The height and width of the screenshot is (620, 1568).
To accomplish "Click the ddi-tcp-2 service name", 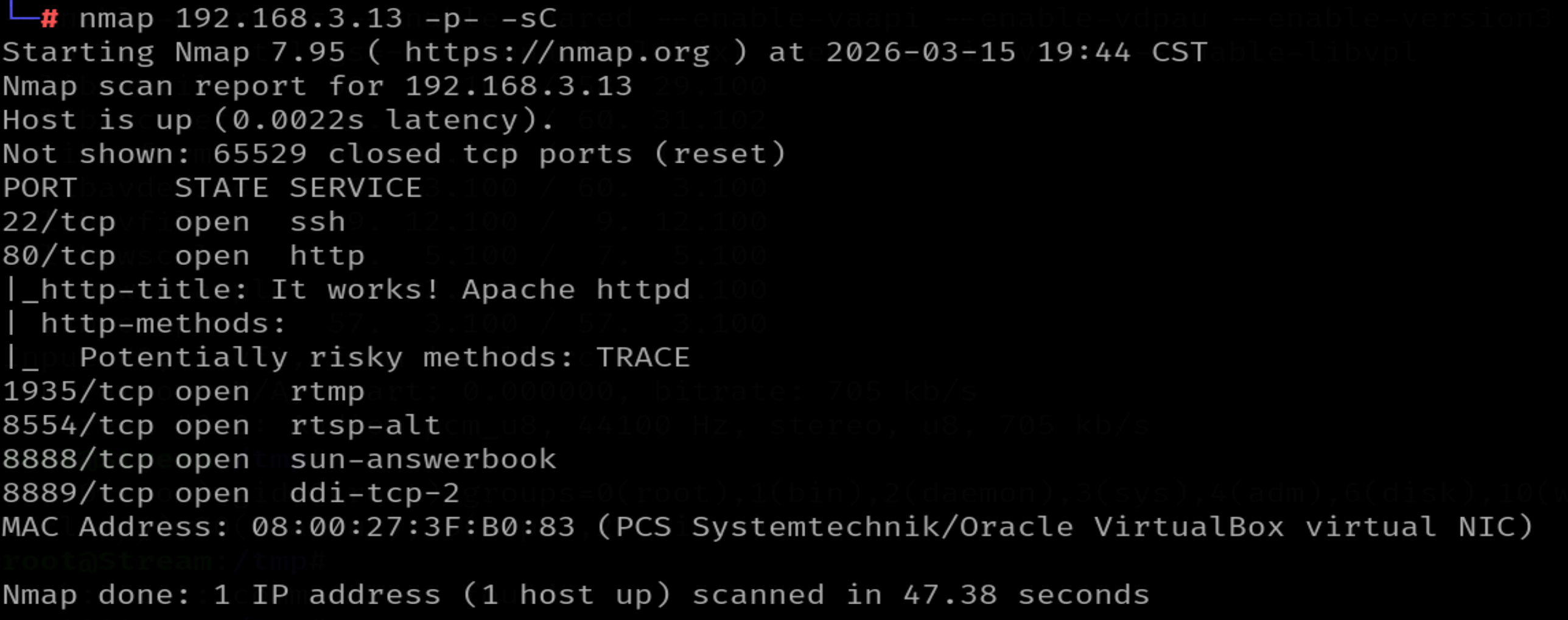I will coord(374,493).
